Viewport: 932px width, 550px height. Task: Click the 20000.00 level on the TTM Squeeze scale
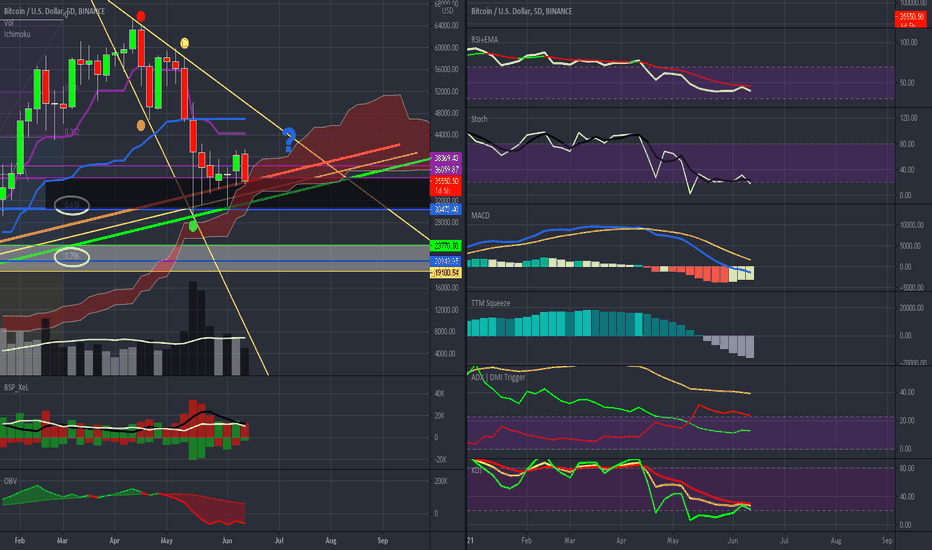point(911,308)
